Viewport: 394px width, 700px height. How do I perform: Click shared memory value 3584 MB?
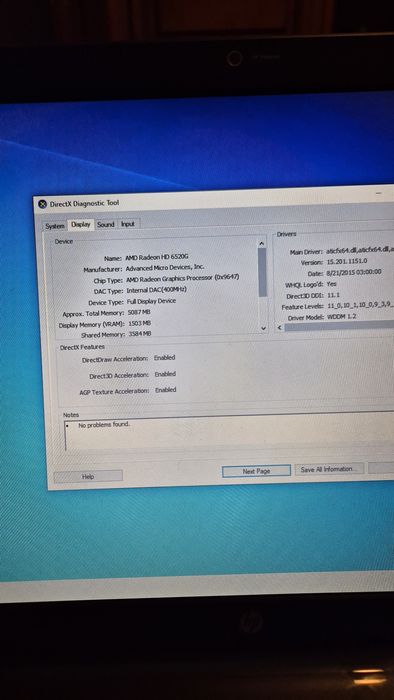140,334
